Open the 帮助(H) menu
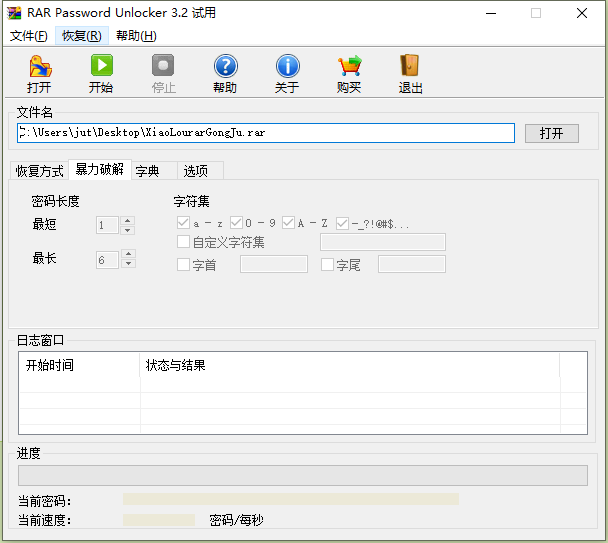 point(136,36)
